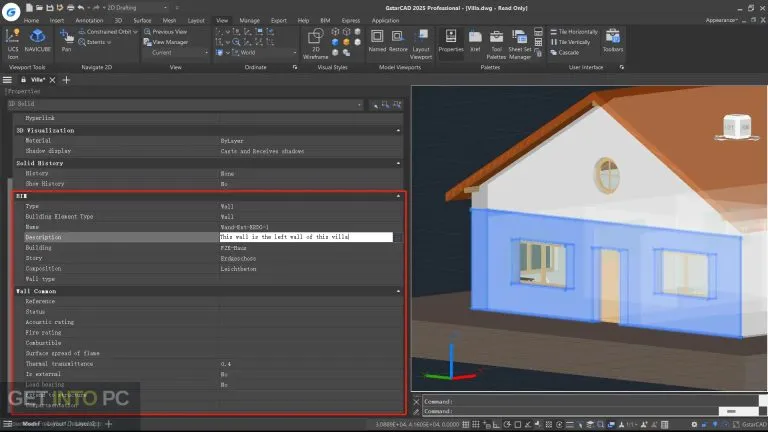The width and height of the screenshot is (768, 432).
Task: Click the Layout Viewport icon
Action: [421, 44]
